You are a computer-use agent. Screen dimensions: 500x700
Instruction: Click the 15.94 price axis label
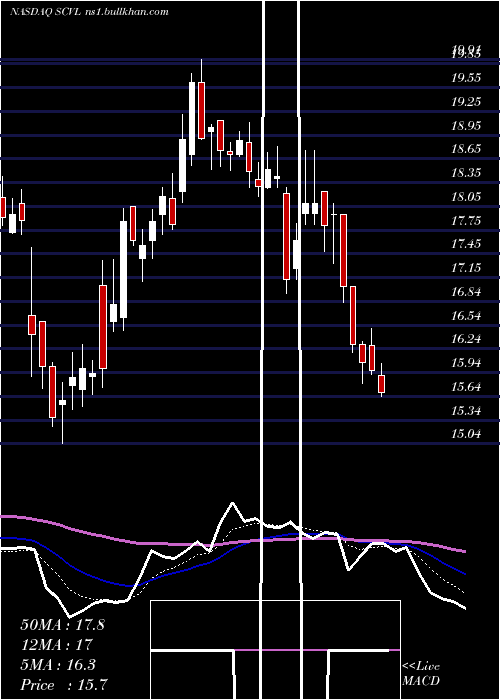(466, 363)
